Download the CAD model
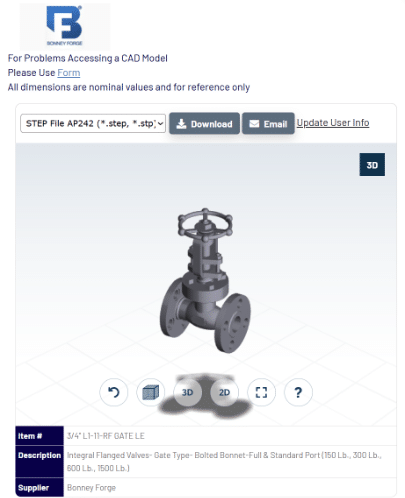This screenshot has height=498, width=405. [204, 124]
